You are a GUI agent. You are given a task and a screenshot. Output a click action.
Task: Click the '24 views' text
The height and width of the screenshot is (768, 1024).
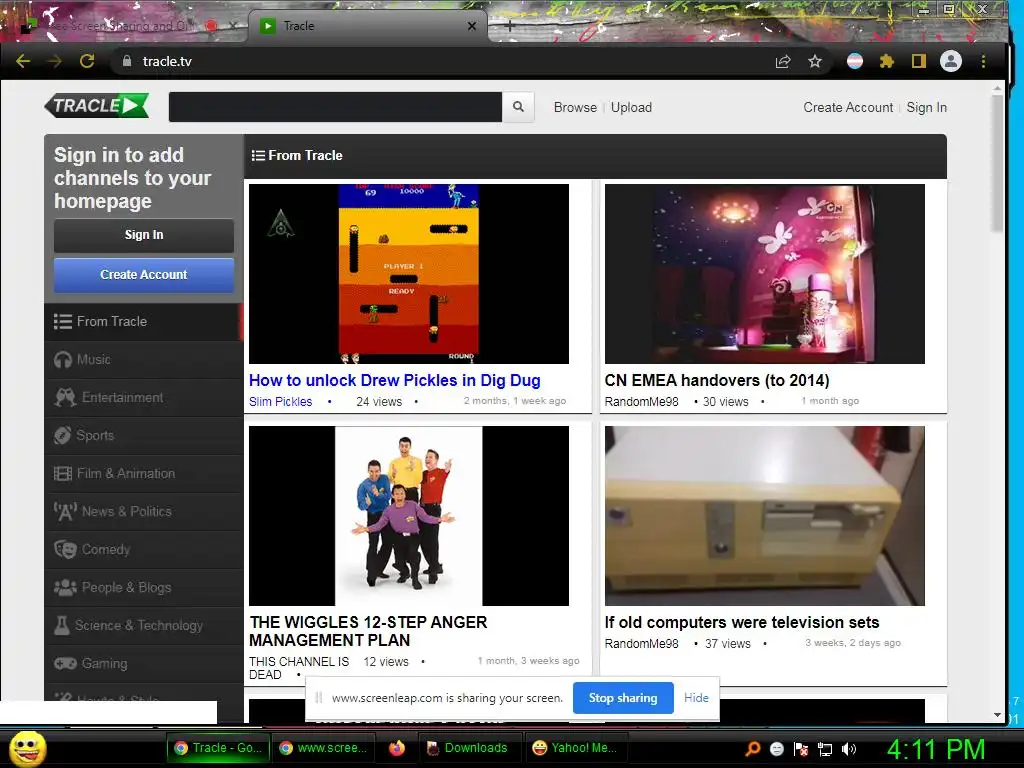click(379, 402)
